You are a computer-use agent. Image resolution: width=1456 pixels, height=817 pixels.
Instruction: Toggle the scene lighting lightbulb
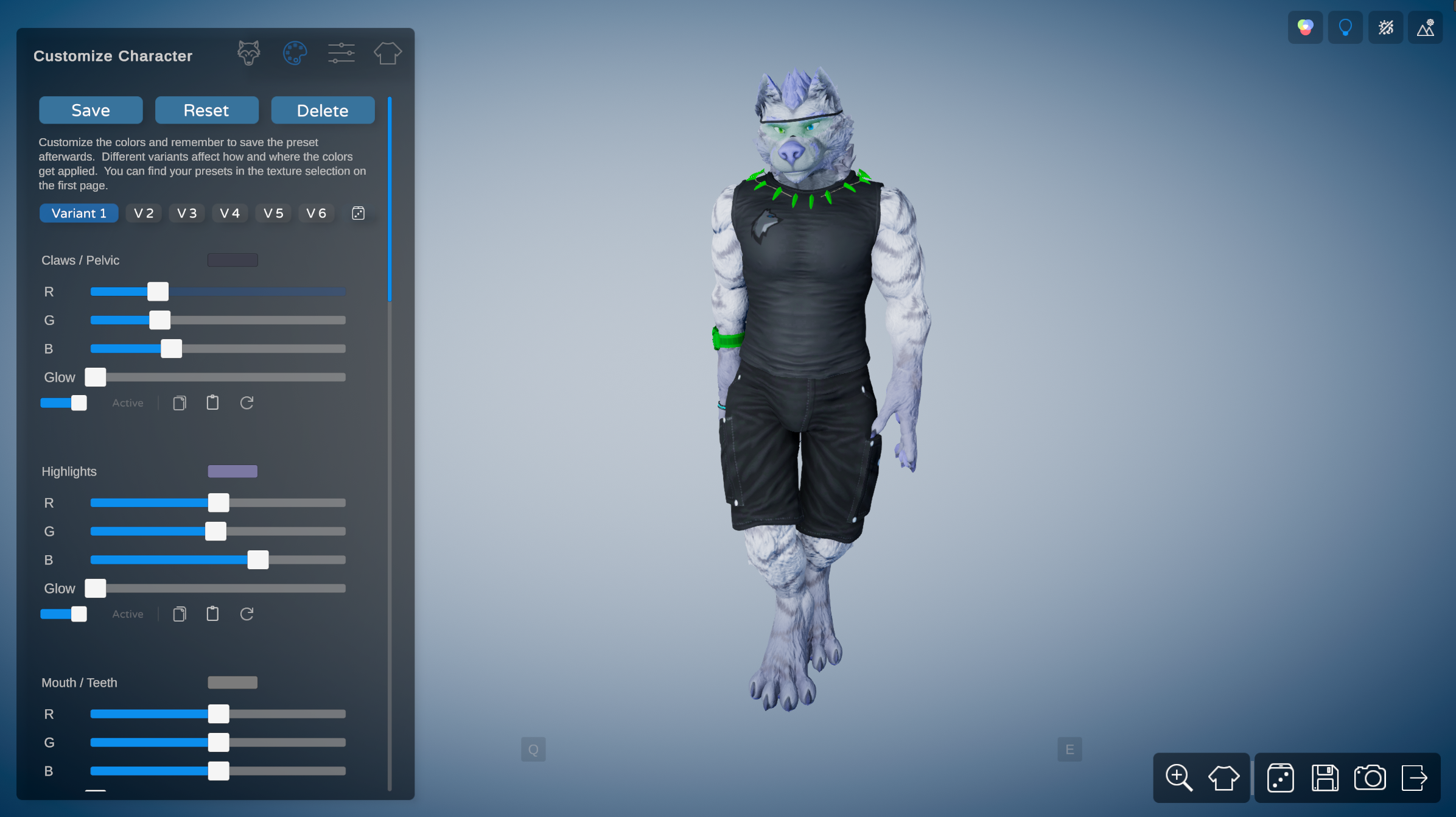(1345, 27)
